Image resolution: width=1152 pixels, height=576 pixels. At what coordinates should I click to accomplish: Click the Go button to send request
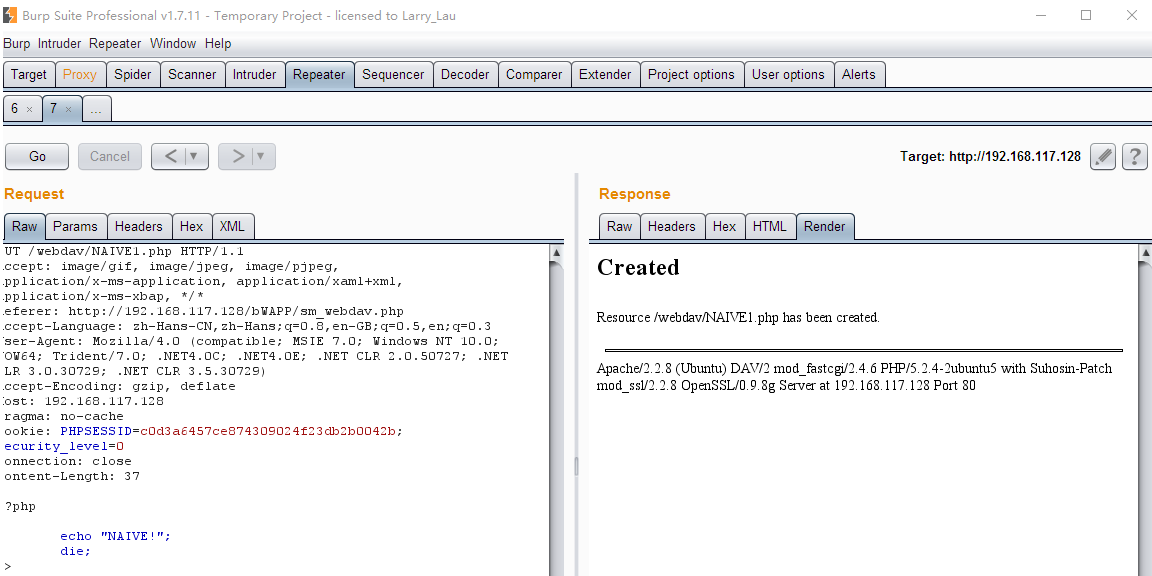pyautogui.click(x=37, y=156)
